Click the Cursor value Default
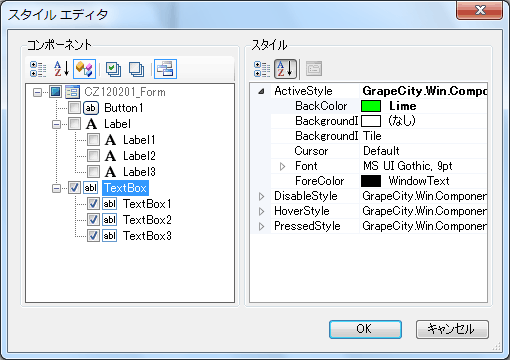Screen dimensions: 510x360 click(x=381, y=151)
